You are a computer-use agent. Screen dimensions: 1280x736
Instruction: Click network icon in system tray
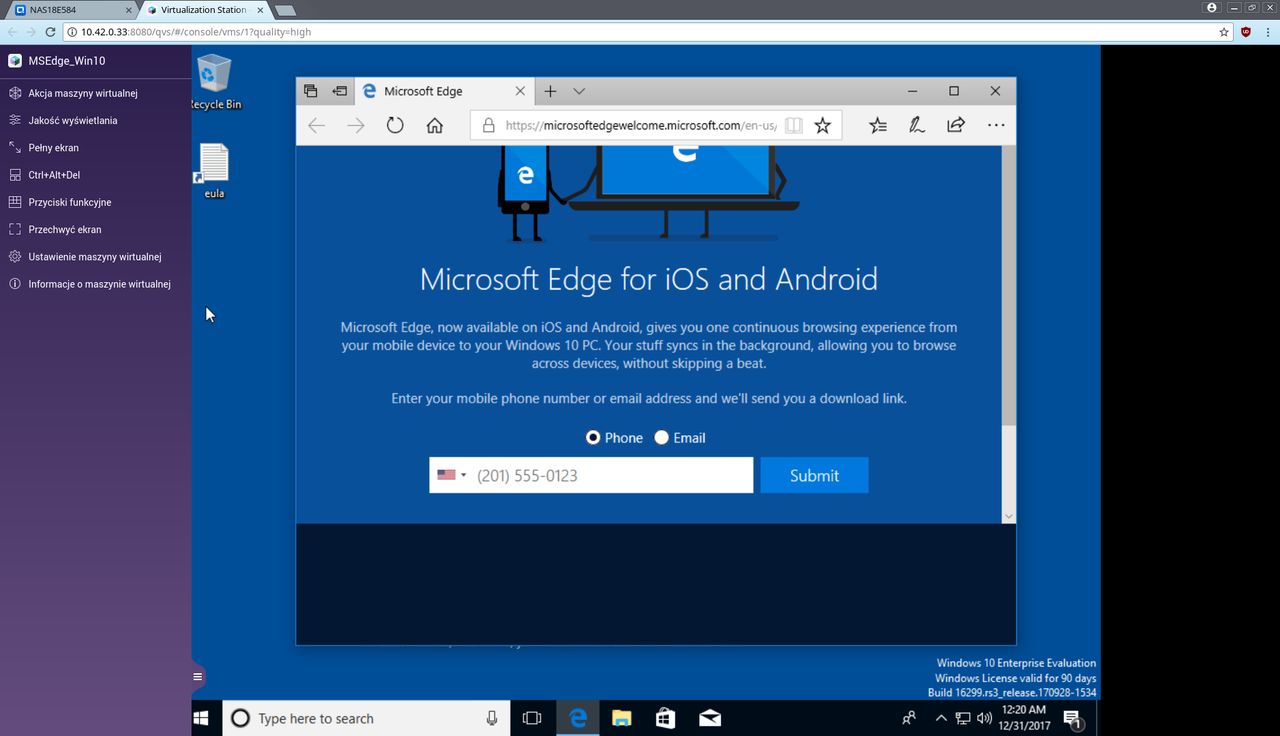tap(963, 718)
